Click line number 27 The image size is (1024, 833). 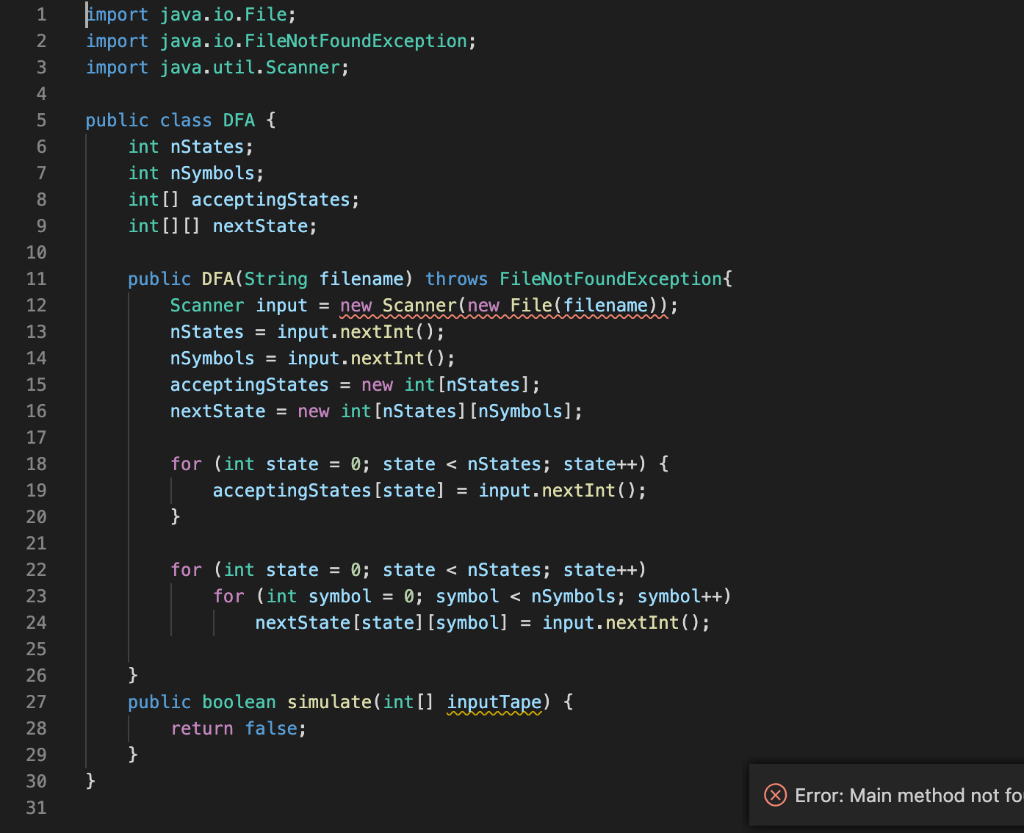point(36,701)
